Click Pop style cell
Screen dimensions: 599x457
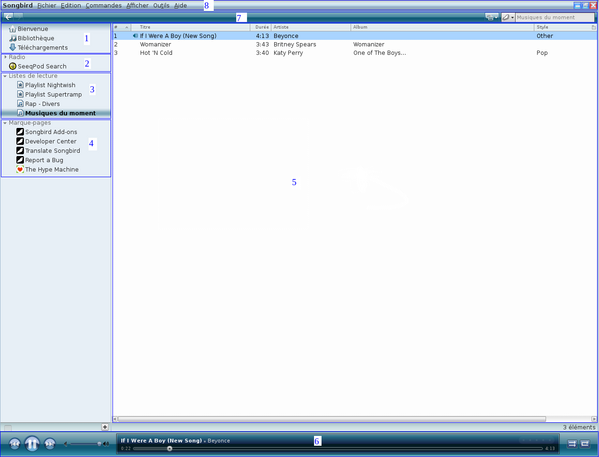pos(542,53)
